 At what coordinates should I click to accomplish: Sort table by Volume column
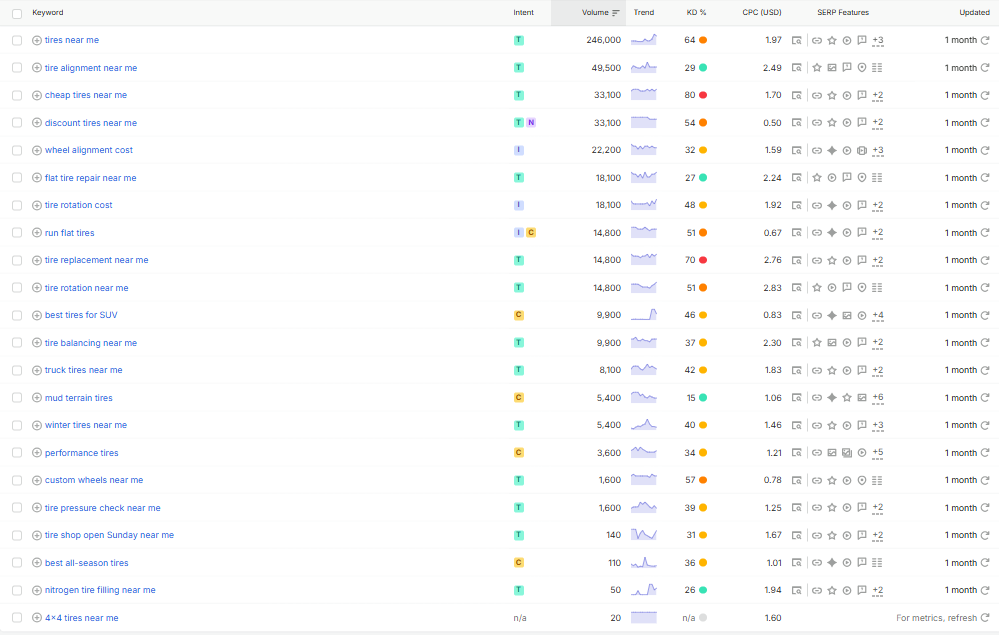click(600, 13)
